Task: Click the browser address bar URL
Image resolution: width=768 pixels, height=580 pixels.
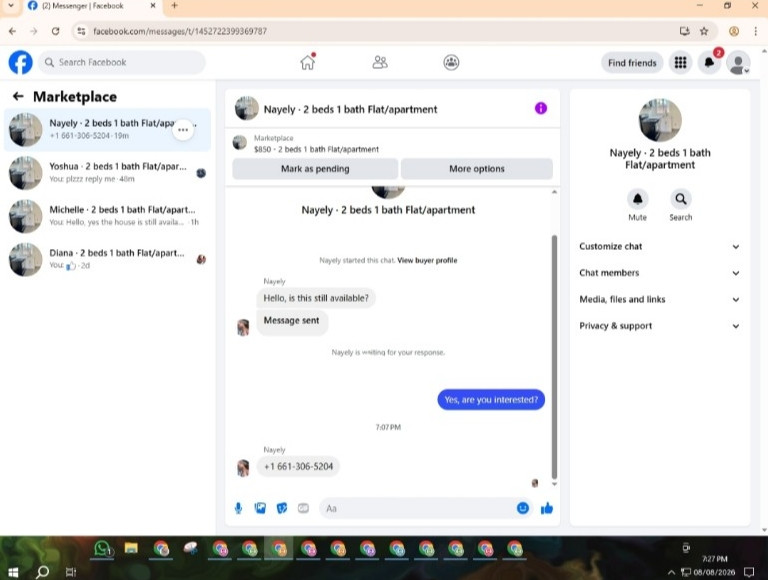Action: pyautogui.click(x=180, y=31)
